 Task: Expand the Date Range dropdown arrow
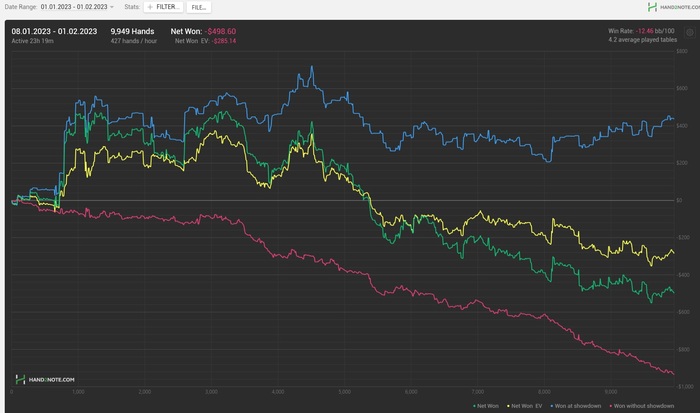tap(112, 7)
